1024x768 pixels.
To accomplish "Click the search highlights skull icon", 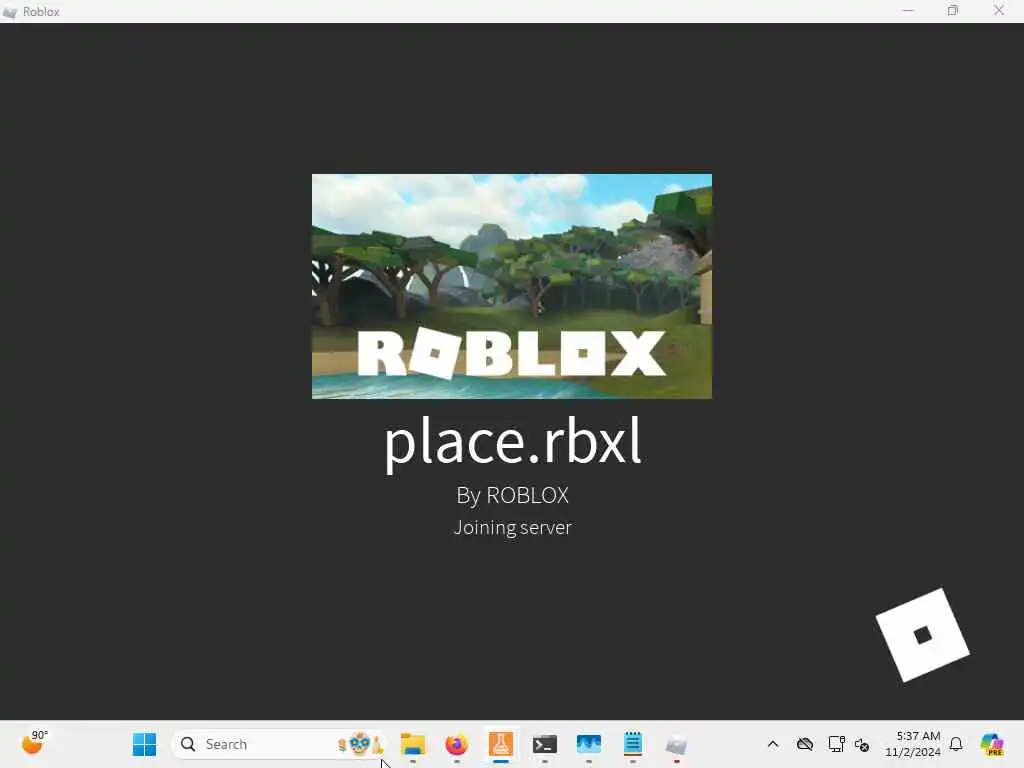I will (x=360, y=744).
